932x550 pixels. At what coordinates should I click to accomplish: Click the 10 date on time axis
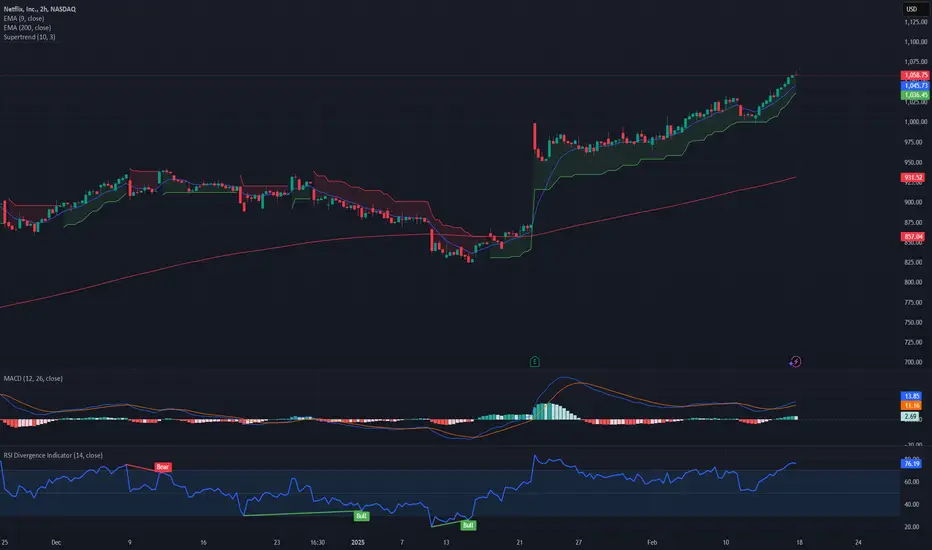pyautogui.click(x=726, y=542)
